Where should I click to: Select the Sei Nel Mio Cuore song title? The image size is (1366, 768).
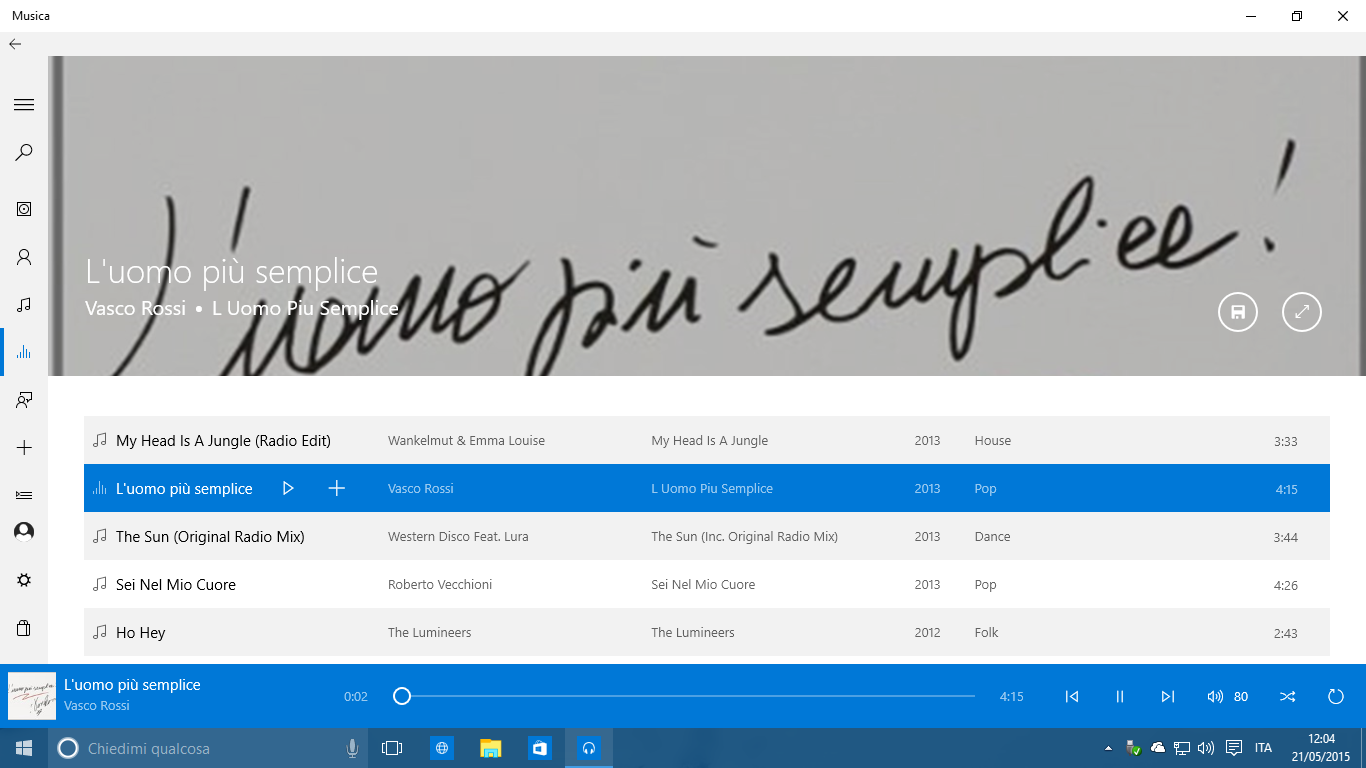[x=176, y=584]
